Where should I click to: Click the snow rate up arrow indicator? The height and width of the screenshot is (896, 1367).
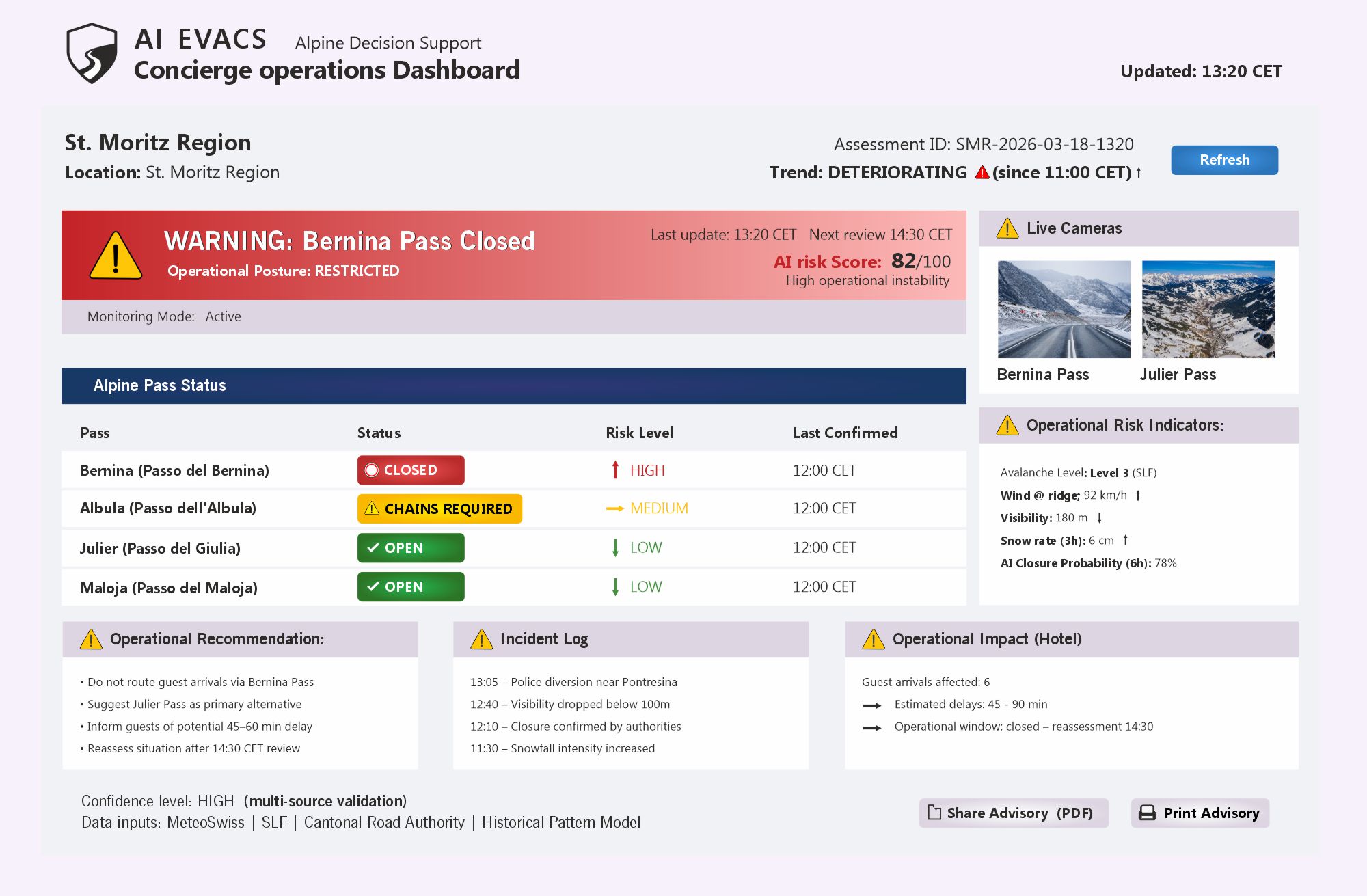coord(1125,540)
